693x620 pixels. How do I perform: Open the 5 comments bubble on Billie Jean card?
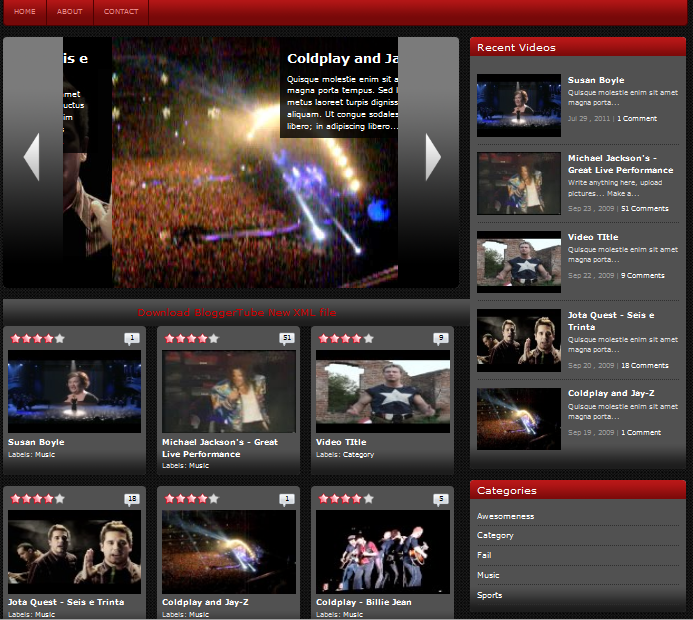tap(441, 499)
